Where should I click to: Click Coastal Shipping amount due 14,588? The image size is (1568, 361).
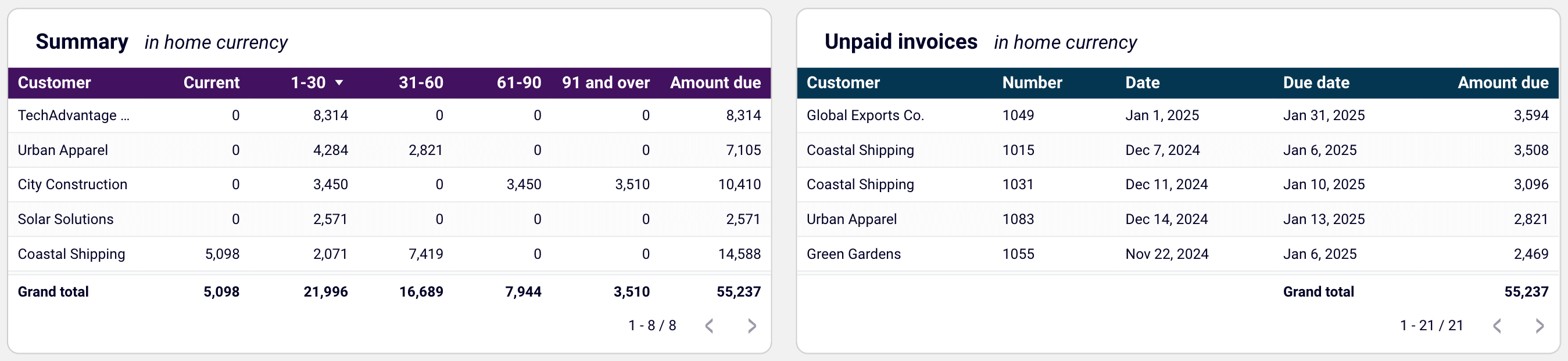(x=740, y=254)
